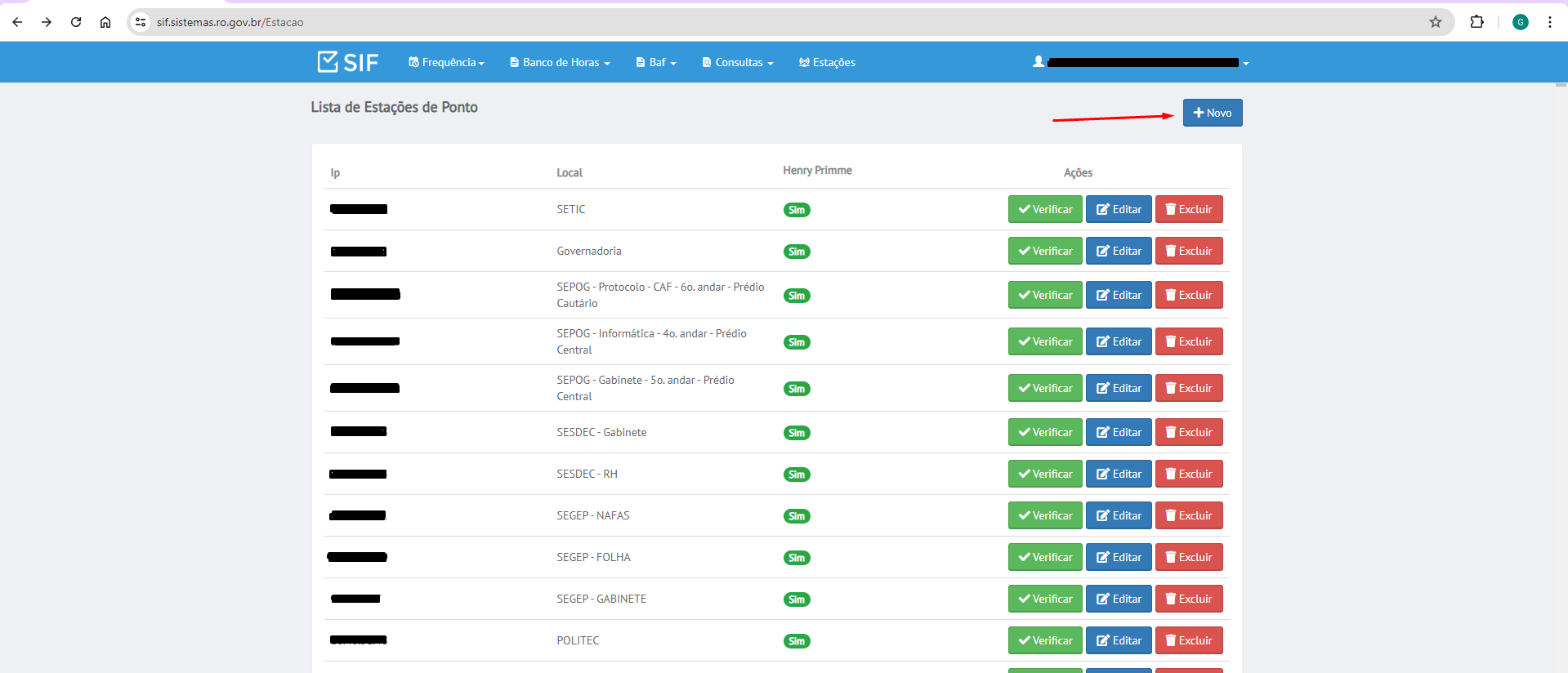Click the Lista de Estações de Ponto heading

394,107
